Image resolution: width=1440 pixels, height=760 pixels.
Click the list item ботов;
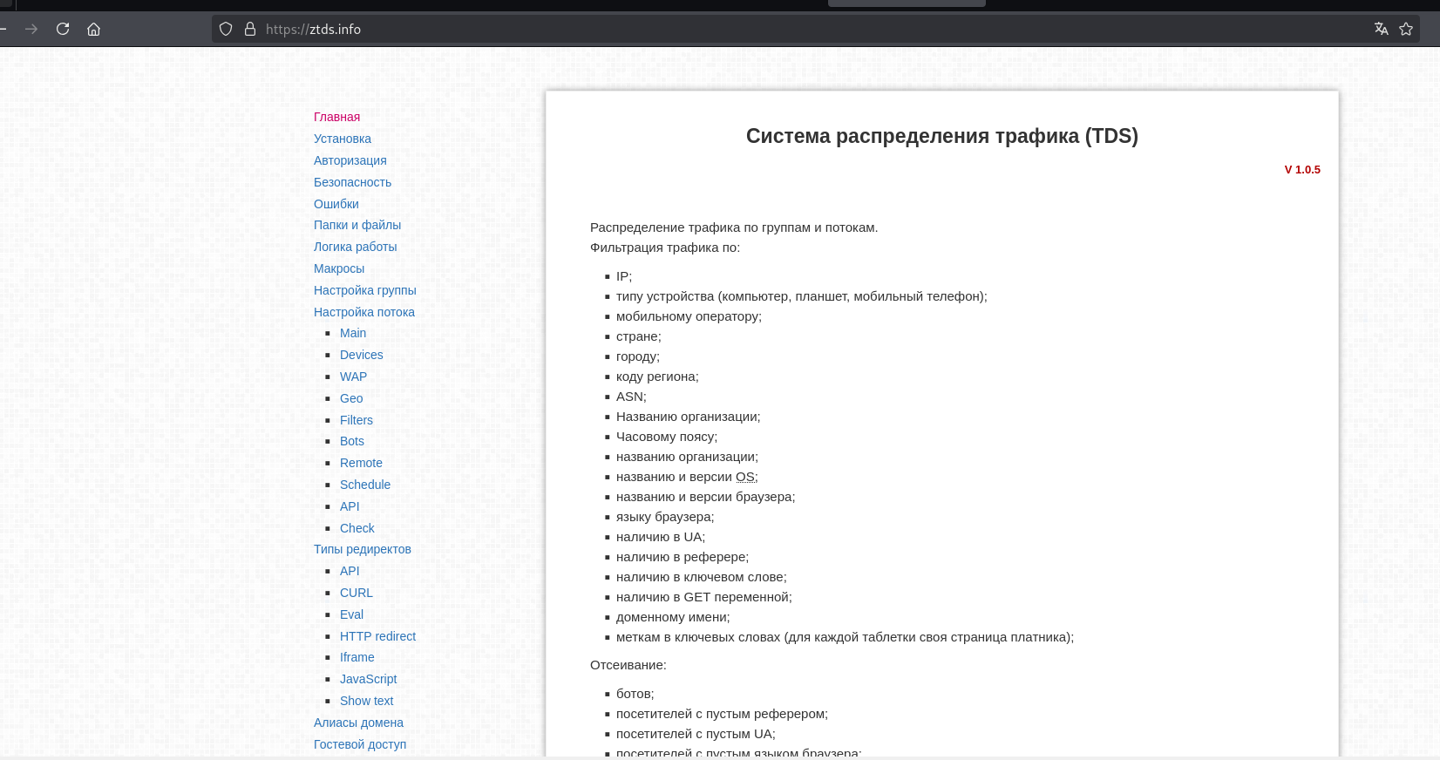[x=635, y=694]
